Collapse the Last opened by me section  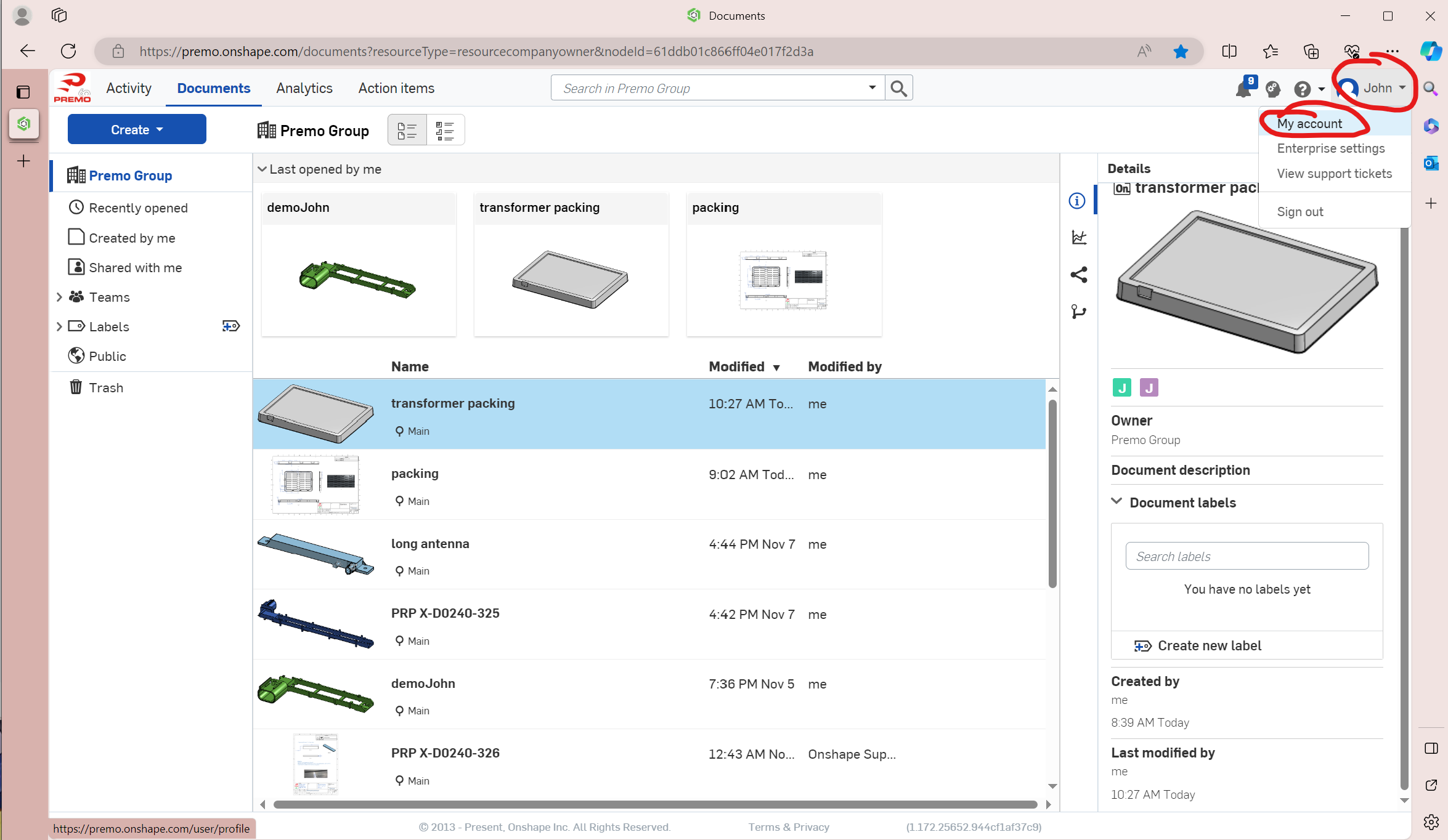click(x=262, y=169)
